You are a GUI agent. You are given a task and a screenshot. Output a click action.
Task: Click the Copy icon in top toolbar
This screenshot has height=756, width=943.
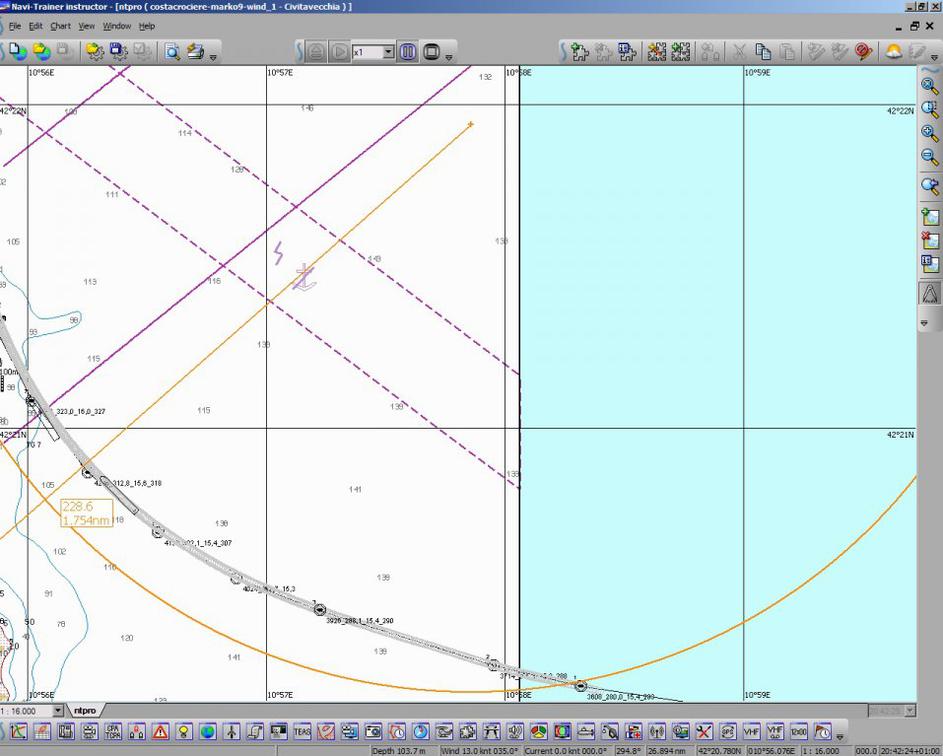(763, 51)
